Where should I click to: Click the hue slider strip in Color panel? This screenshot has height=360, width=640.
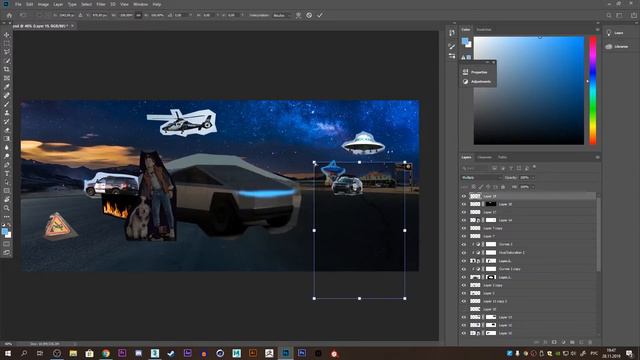(593, 90)
